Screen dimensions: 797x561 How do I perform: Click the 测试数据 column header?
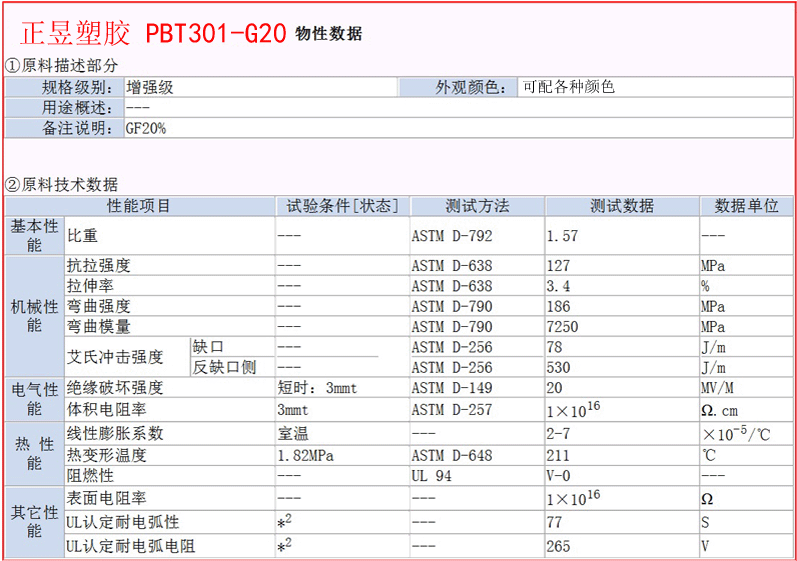[x=621, y=206]
